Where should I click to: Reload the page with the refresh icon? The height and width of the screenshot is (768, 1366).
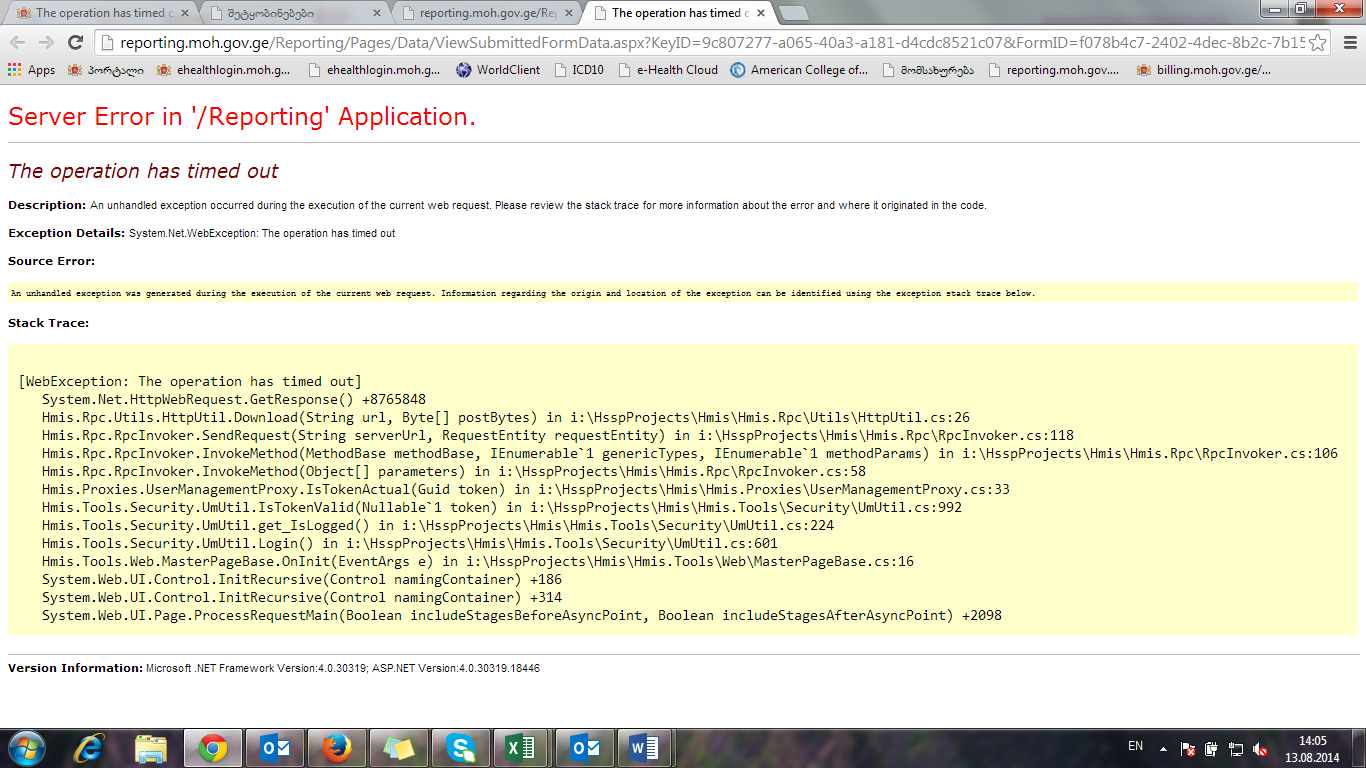click(x=75, y=42)
